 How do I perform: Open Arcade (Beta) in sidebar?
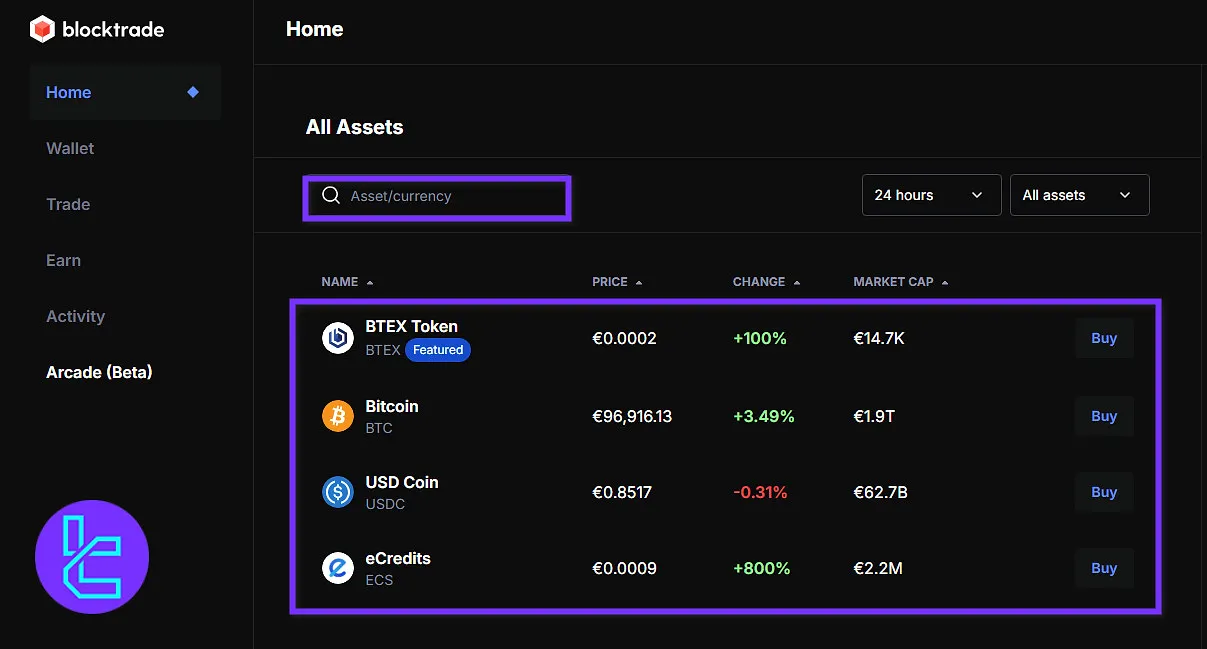coord(99,372)
